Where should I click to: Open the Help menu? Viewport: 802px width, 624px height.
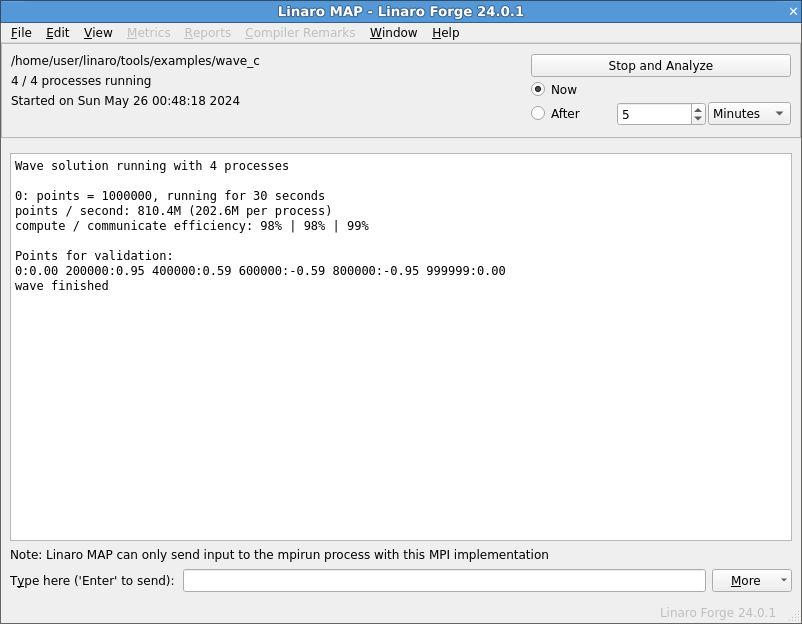tap(445, 33)
